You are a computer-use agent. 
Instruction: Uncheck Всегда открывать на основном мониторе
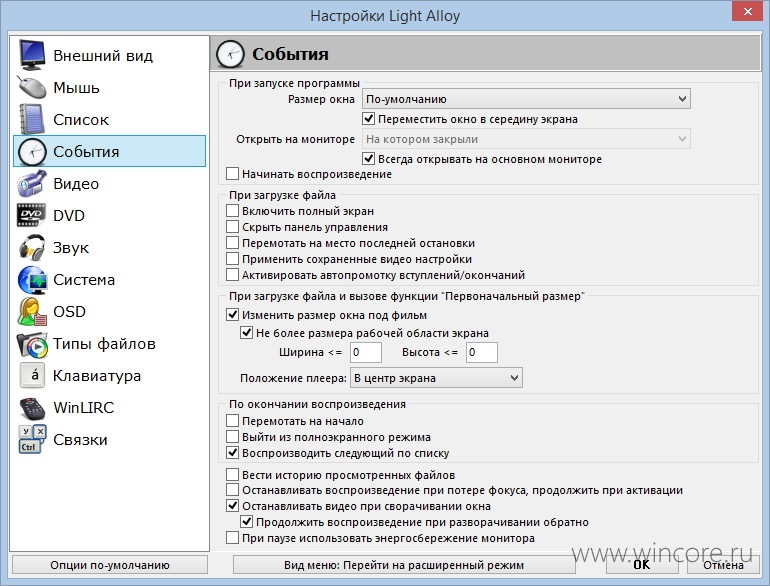[368, 159]
